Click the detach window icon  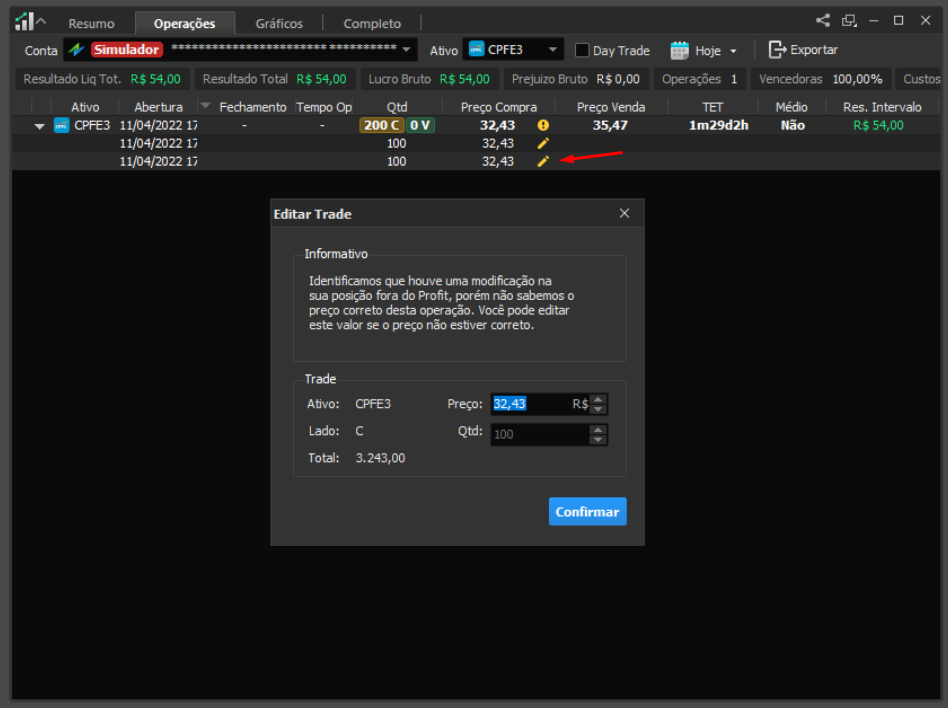849,21
